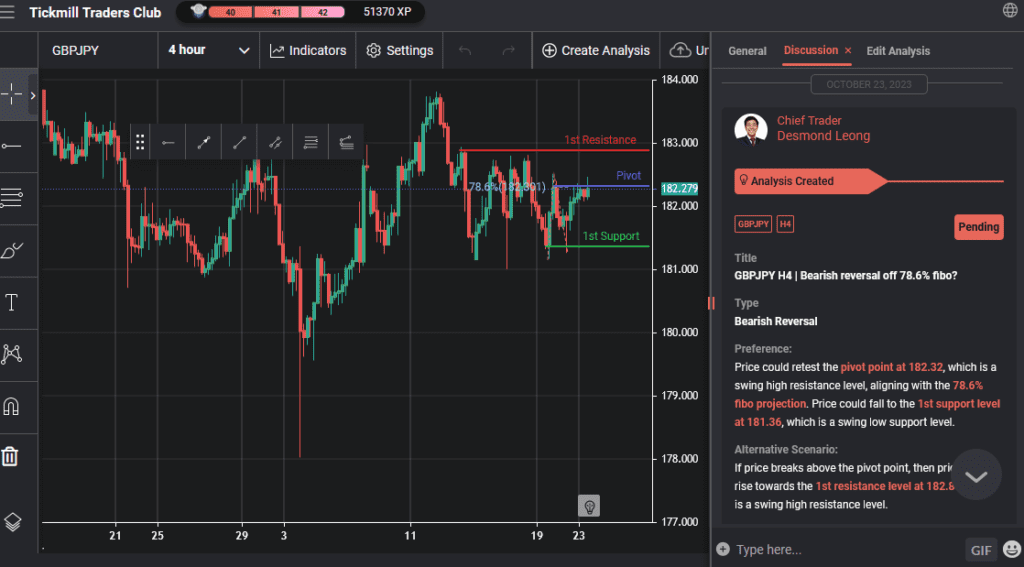Pick the parallel channel tool in floating toolbar
Image resolution: width=1024 pixels, height=567 pixels.
(275, 142)
